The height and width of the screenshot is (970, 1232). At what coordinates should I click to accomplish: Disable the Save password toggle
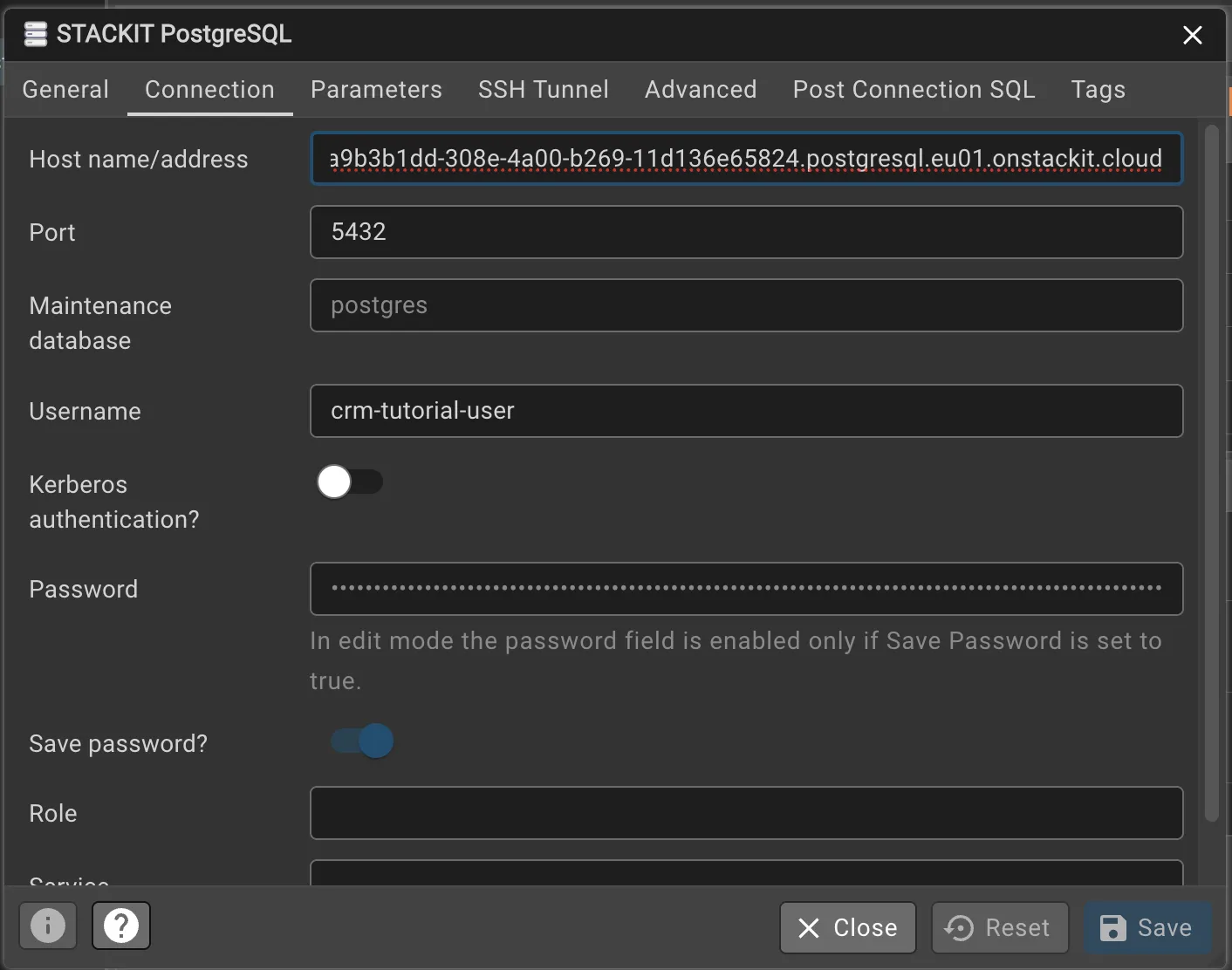click(360, 741)
